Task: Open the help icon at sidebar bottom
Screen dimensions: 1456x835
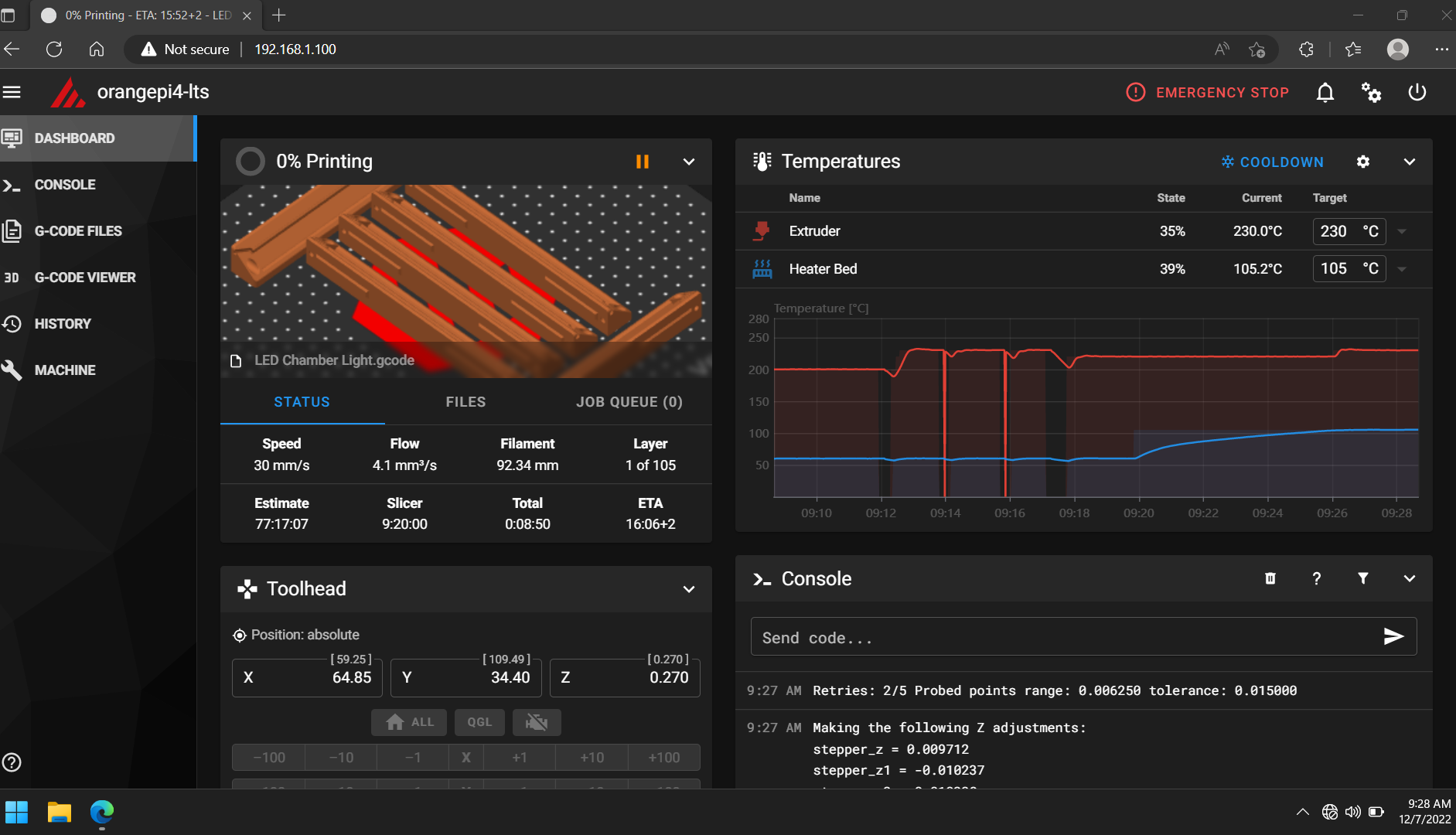Action: point(12,762)
